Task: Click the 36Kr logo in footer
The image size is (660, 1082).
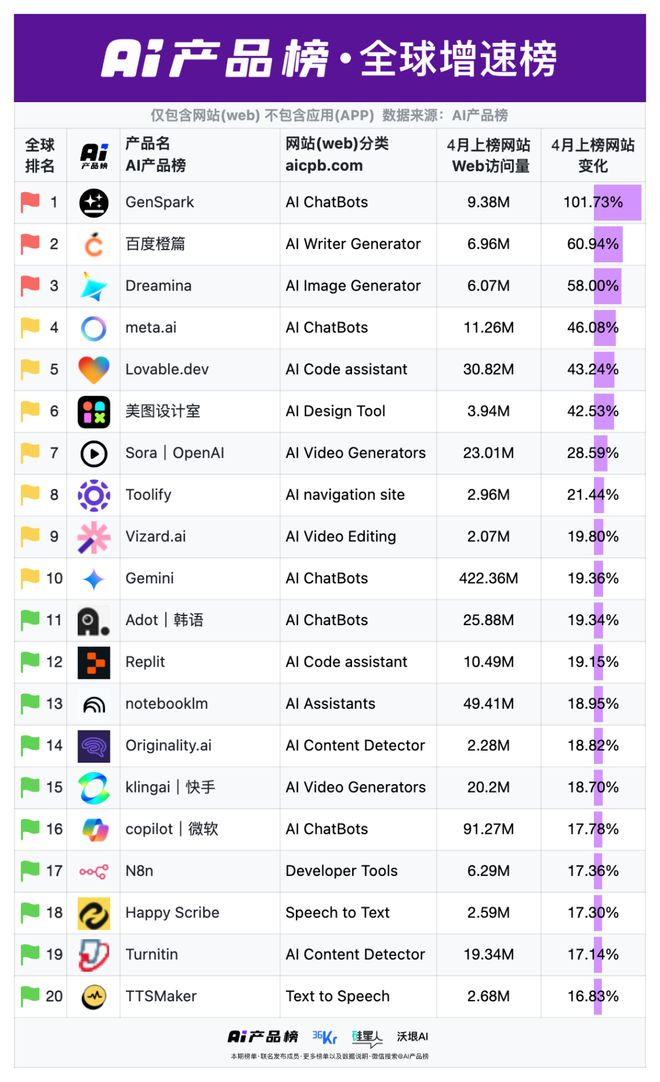Action: point(325,1037)
